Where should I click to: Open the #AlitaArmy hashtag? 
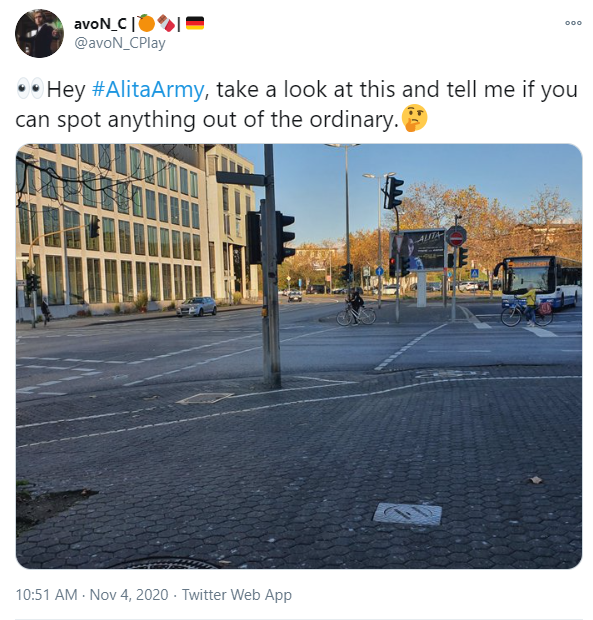point(148,89)
